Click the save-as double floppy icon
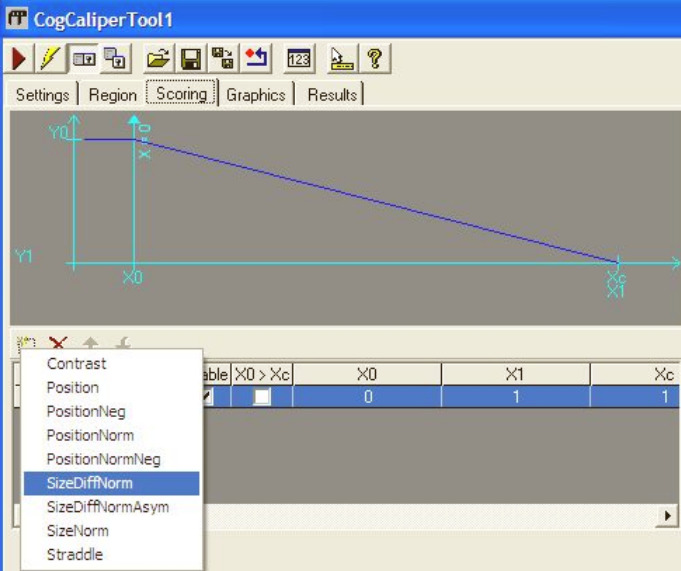This screenshot has height=571, width=681. pos(223,58)
